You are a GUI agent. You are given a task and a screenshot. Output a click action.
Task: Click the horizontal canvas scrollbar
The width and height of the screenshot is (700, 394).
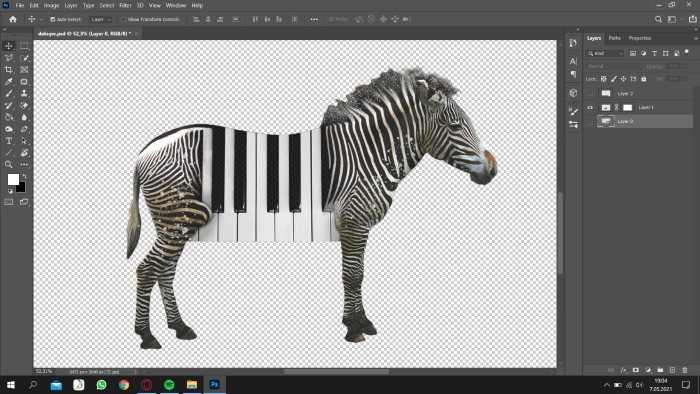337,371
